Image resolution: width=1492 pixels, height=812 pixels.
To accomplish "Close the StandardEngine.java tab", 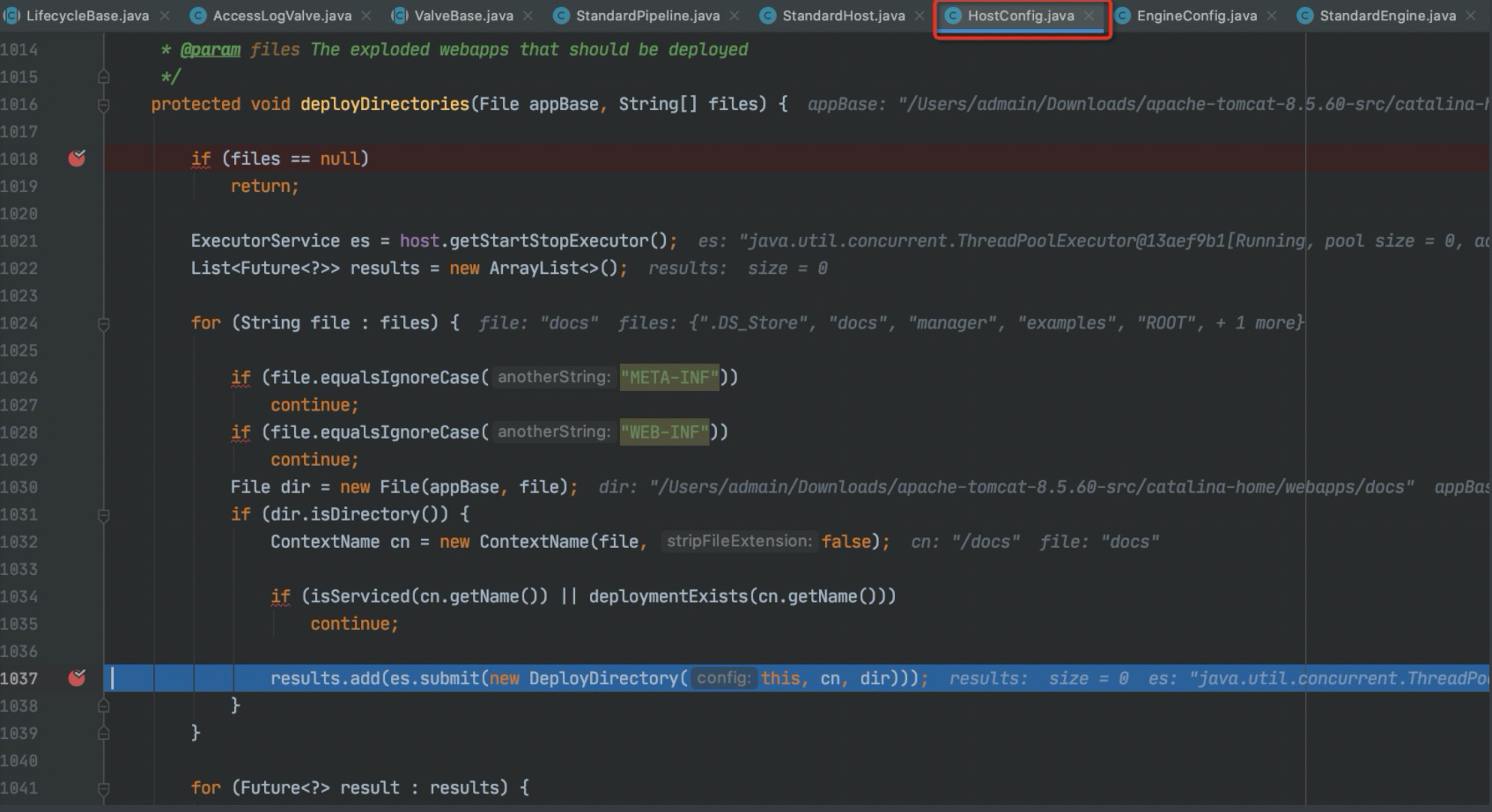I will pos(1471,16).
